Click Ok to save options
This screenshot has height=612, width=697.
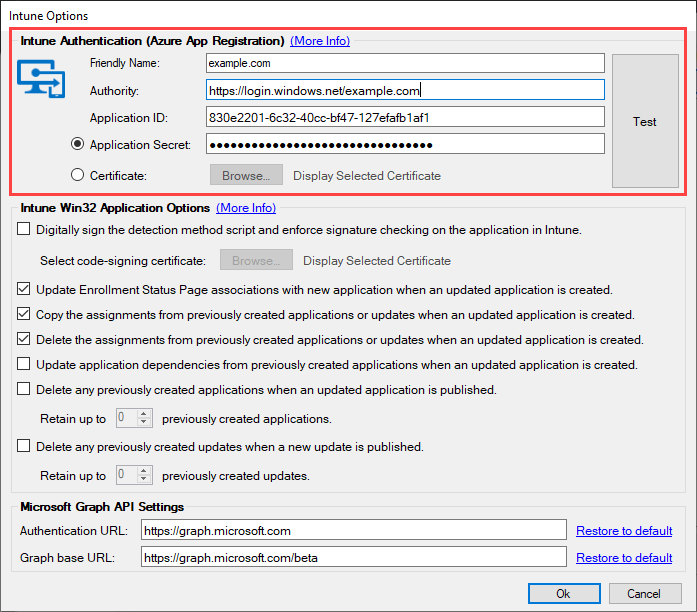564,593
